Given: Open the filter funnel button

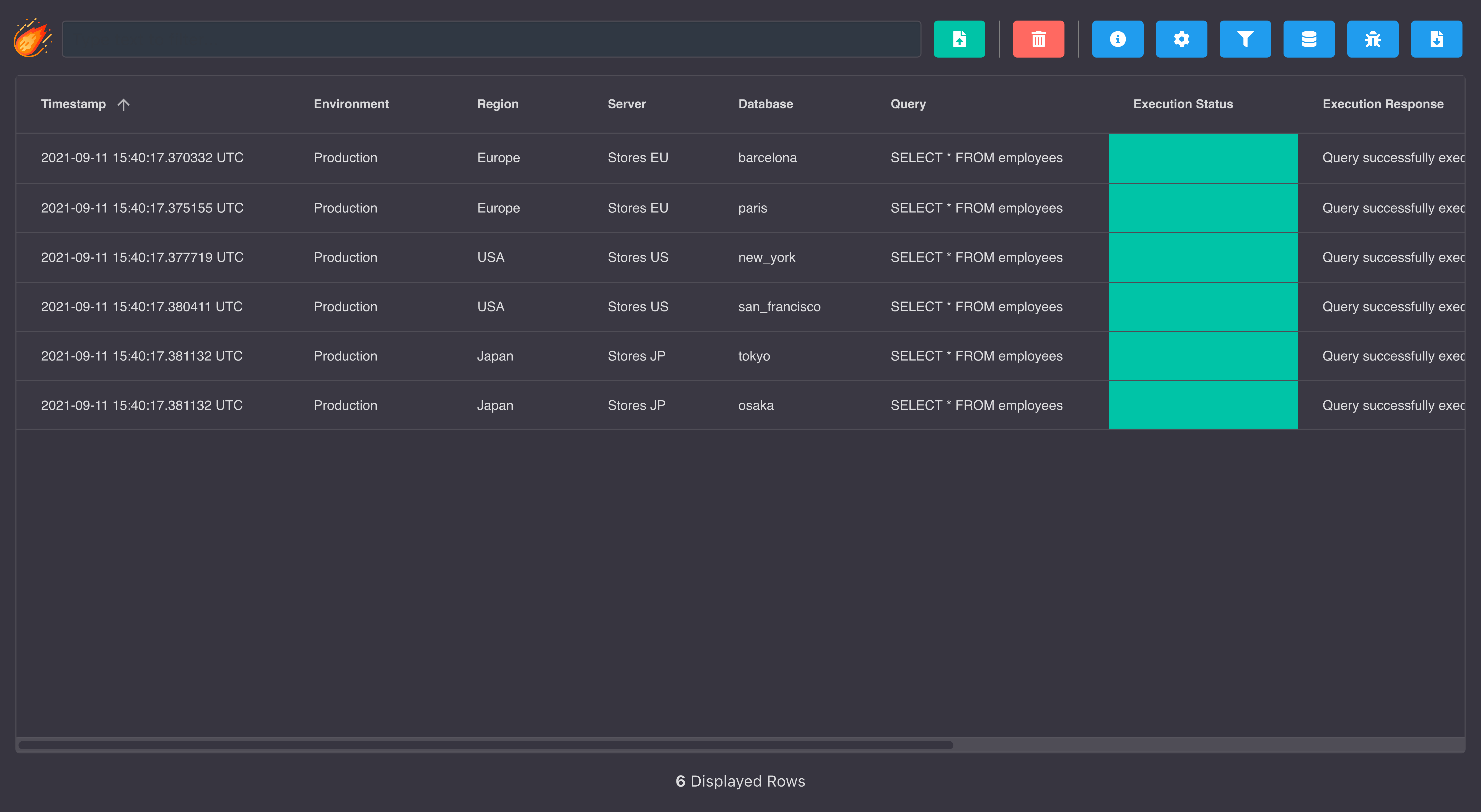Looking at the screenshot, I should point(1245,39).
